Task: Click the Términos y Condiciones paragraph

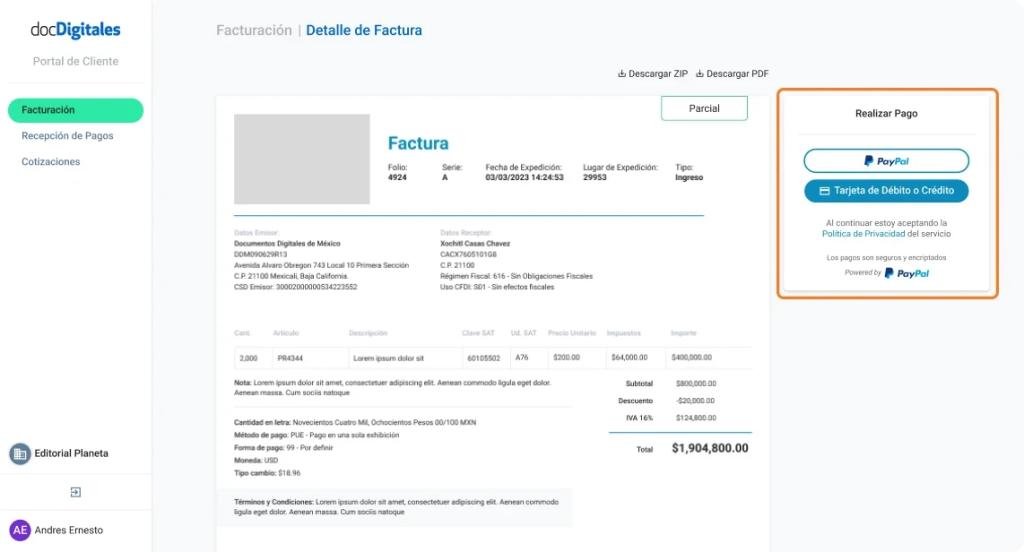Action: click(396, 507)
